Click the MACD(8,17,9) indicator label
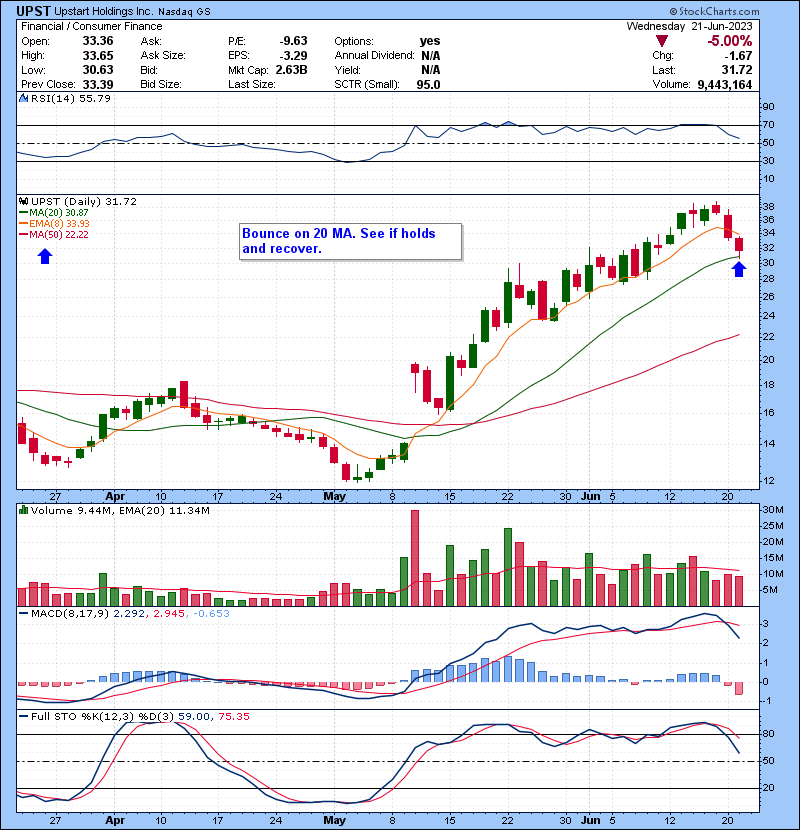The height and width of the screenshot is (830, 800). click(70, 613)
